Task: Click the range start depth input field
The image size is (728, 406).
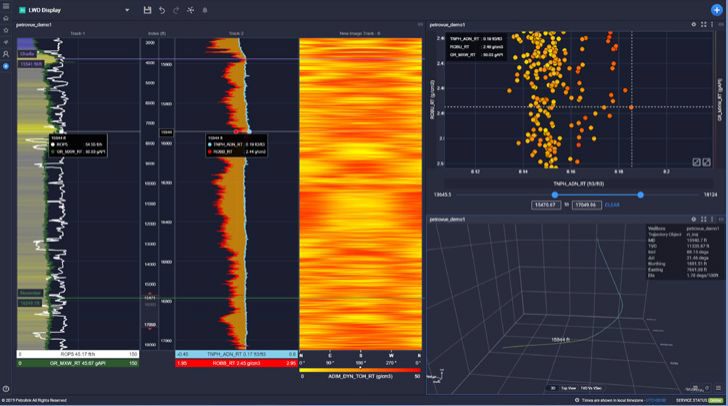Action: 547,204
